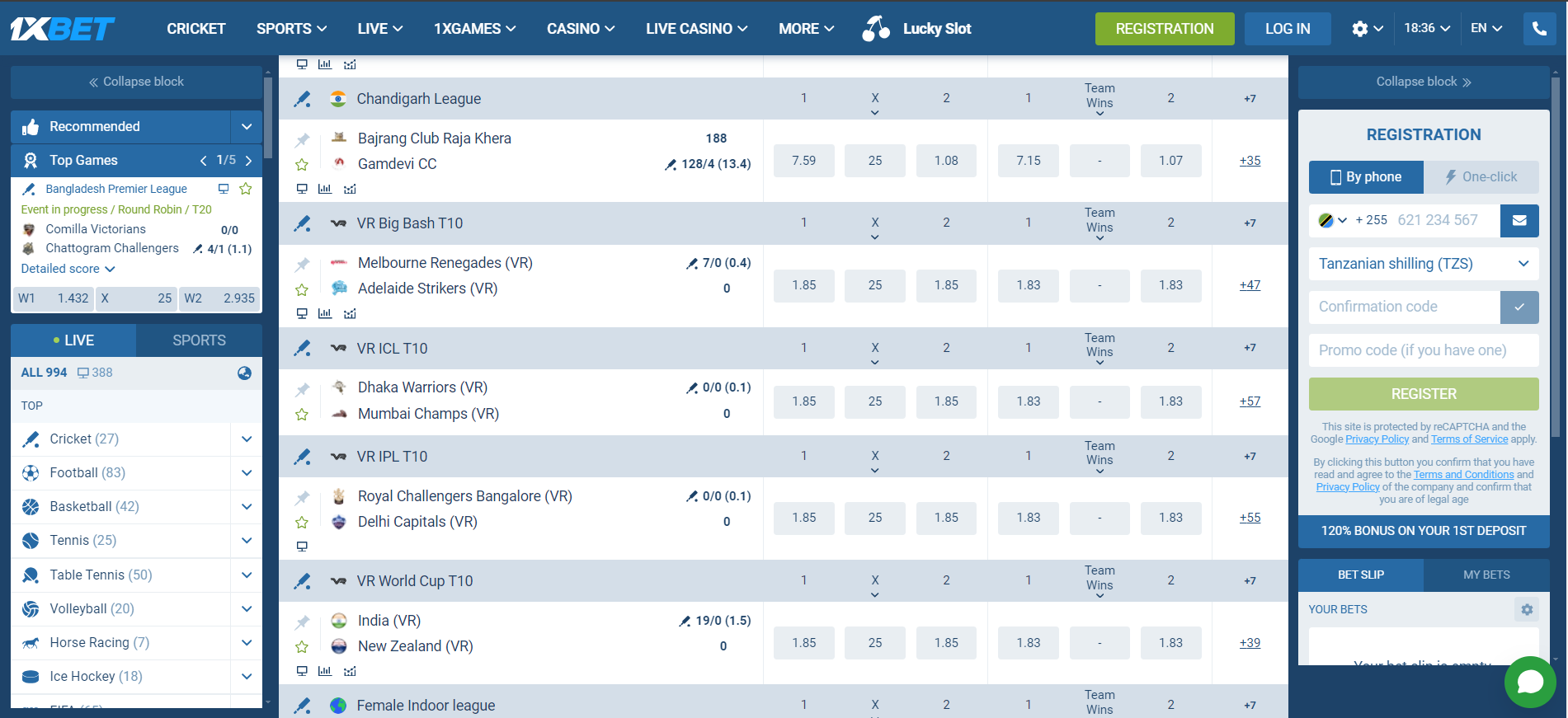Click Horse Racing icon in sidebar
1568x718 pixels.
[31, 643]
